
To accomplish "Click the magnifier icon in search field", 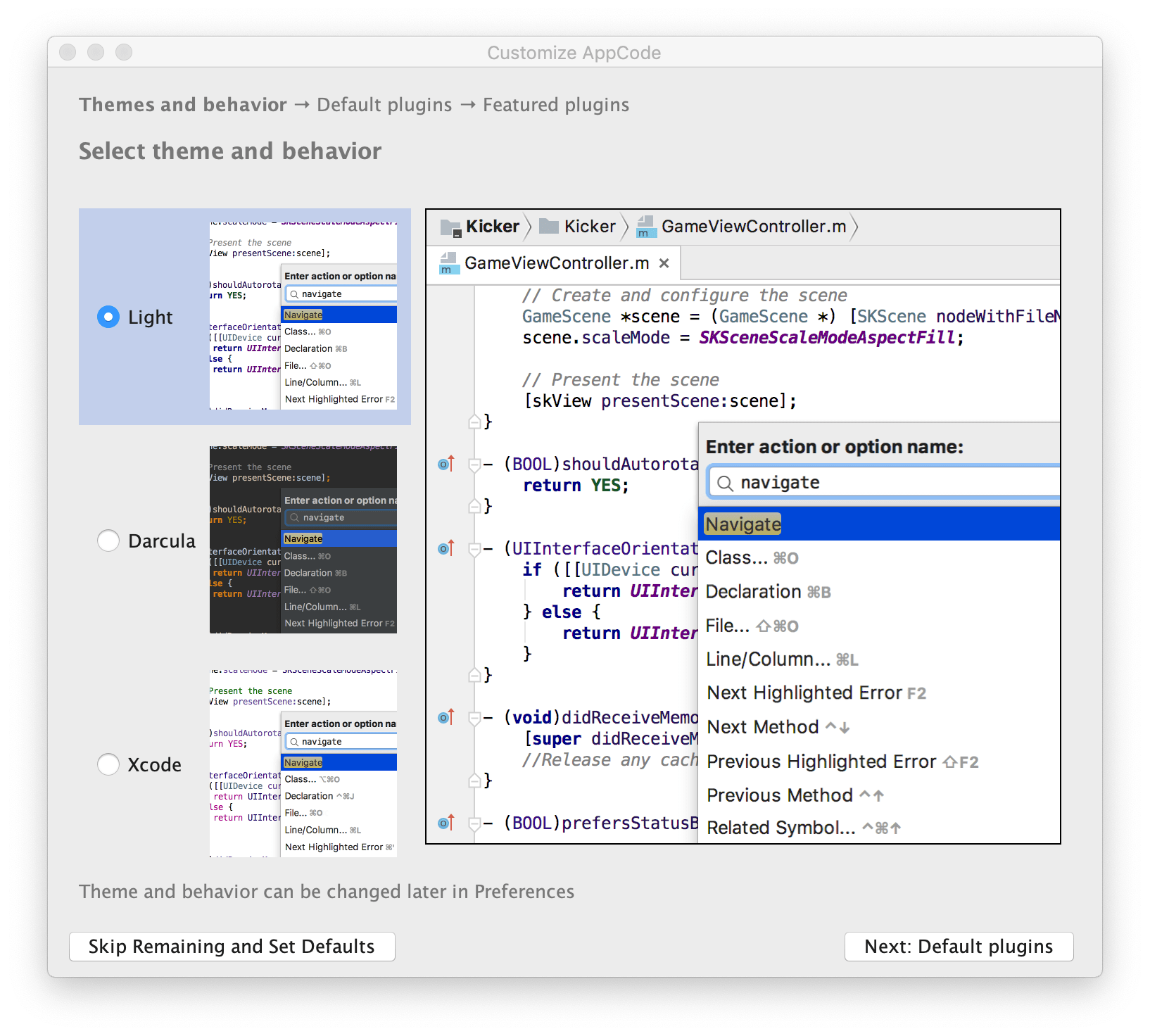I will pyautogui.click(x=725, y=483).
